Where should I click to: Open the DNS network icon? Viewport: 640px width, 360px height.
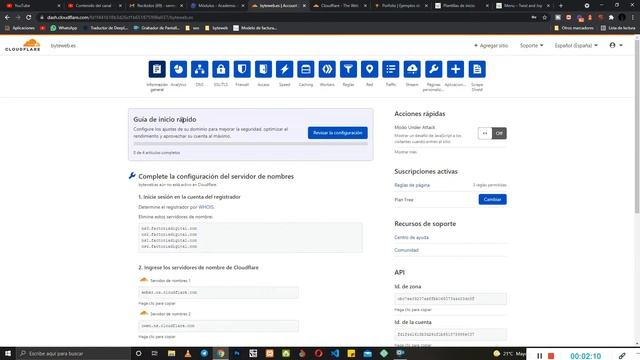click(x=200, y=69)
